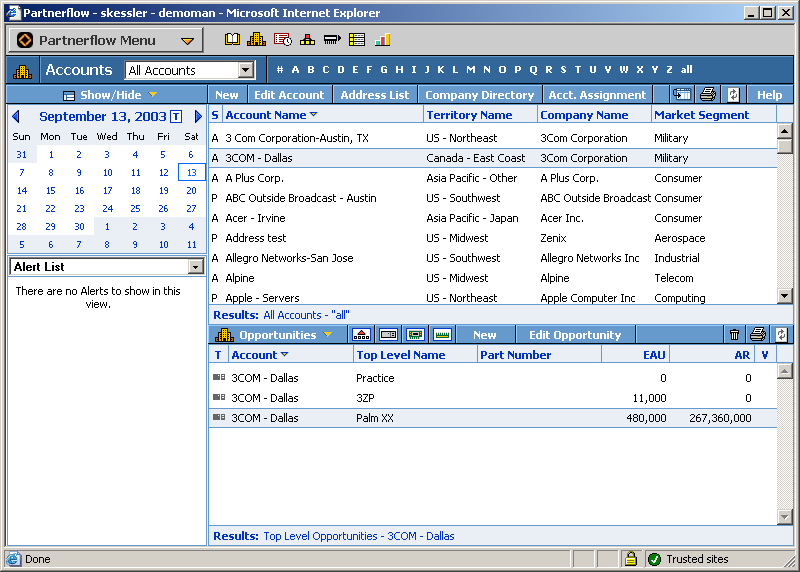The height and width of the screenshot is (572, 800).
Task: Select 'ABC Outside Broadcast - Austin' account
Action: 493,198
